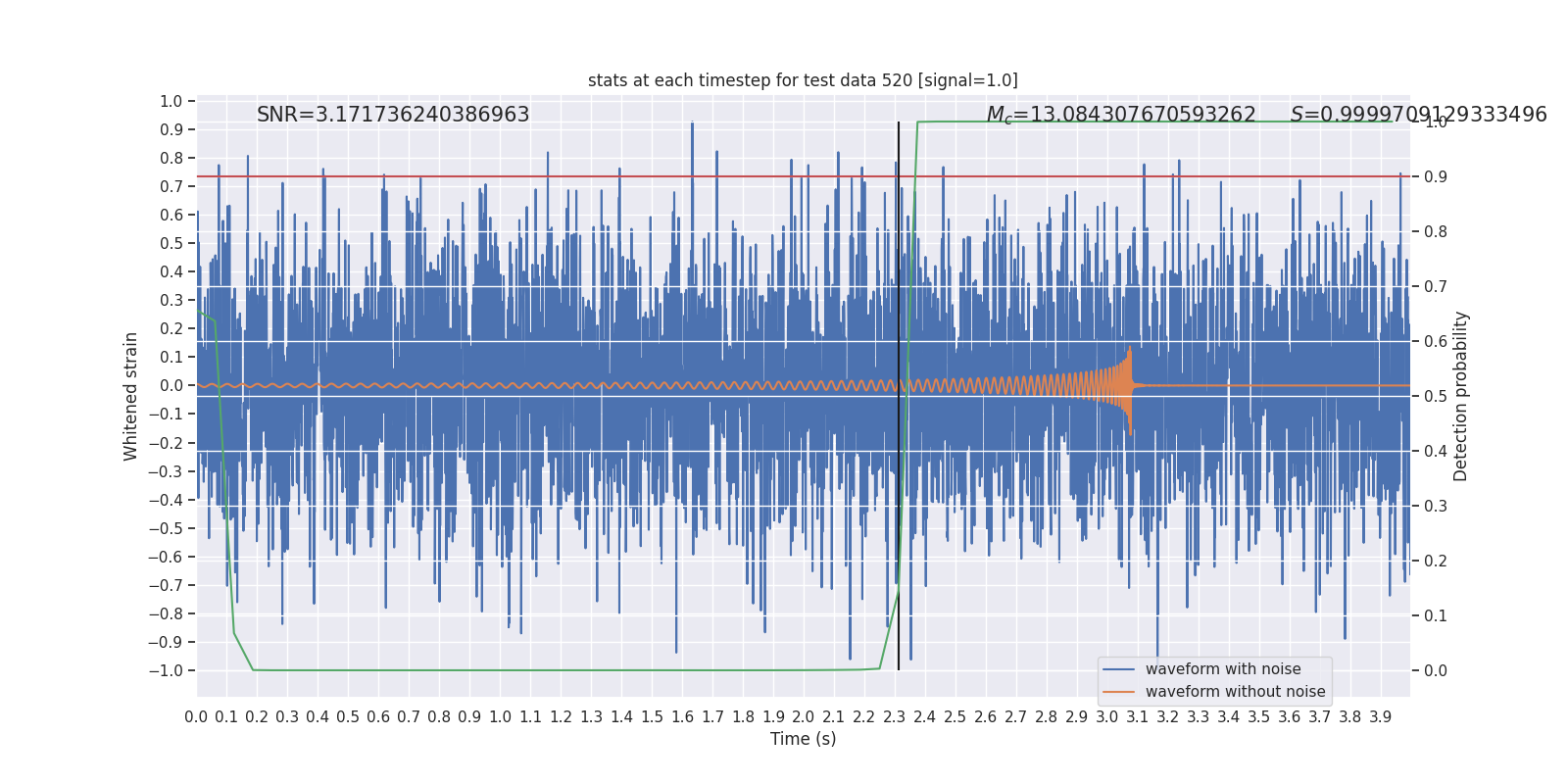Click the orange 'waveform without noise' legend line

coord(1118,692)
